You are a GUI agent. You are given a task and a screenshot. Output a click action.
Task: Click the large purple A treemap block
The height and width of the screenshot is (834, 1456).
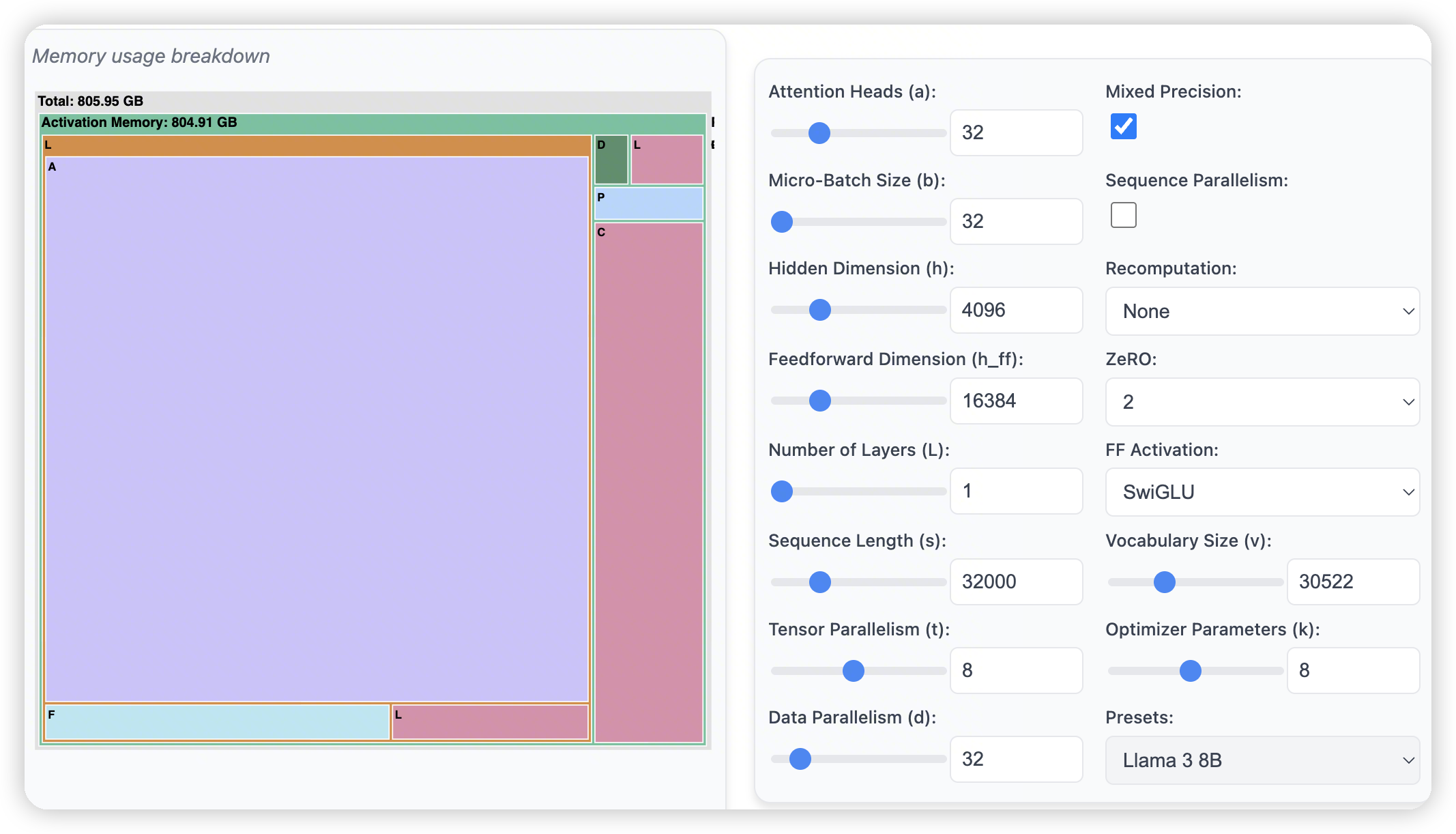click(317, 429)
